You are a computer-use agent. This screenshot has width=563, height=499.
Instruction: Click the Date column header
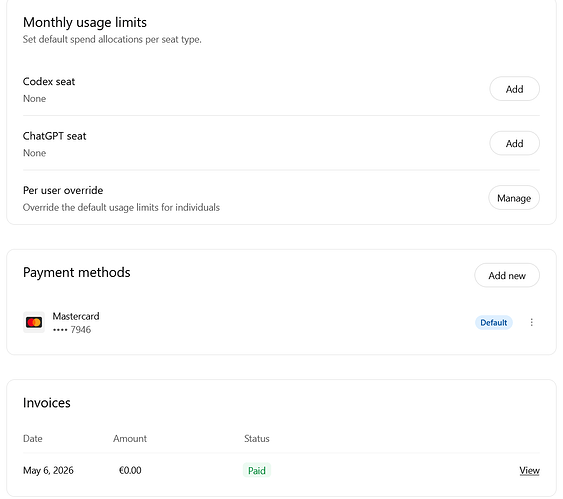coord(33,438)
